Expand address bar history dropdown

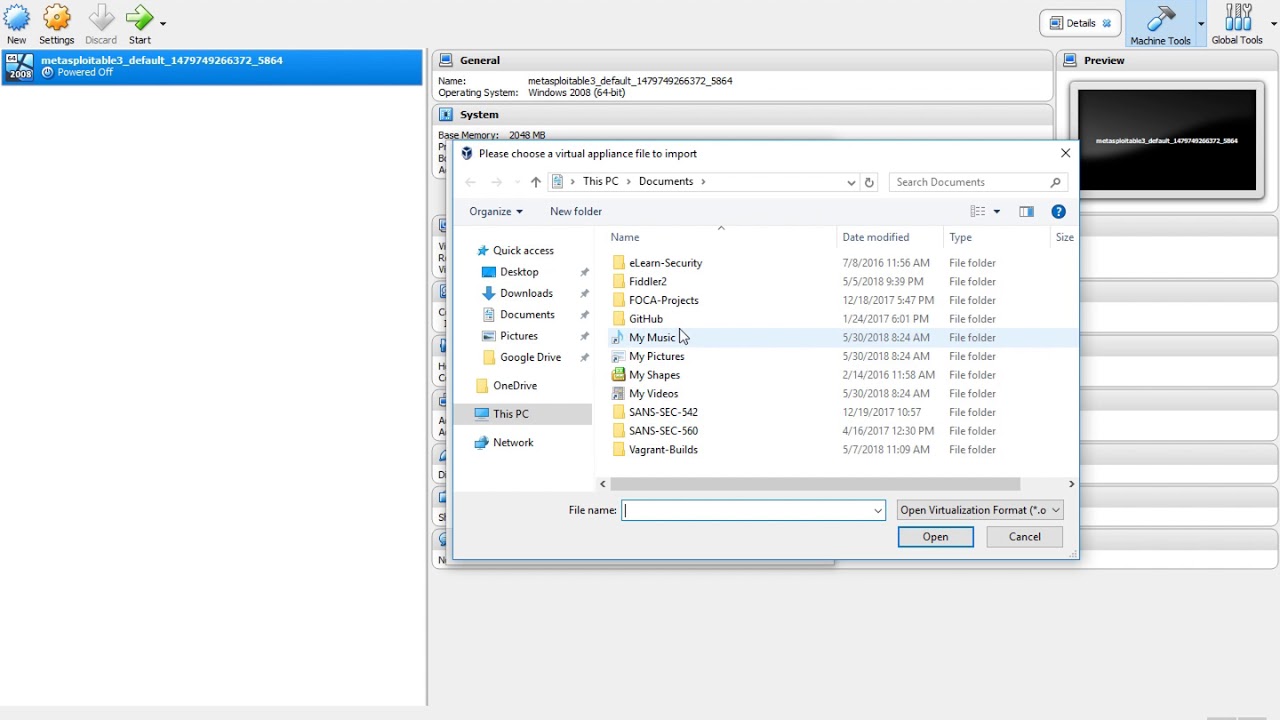point(851,182)
